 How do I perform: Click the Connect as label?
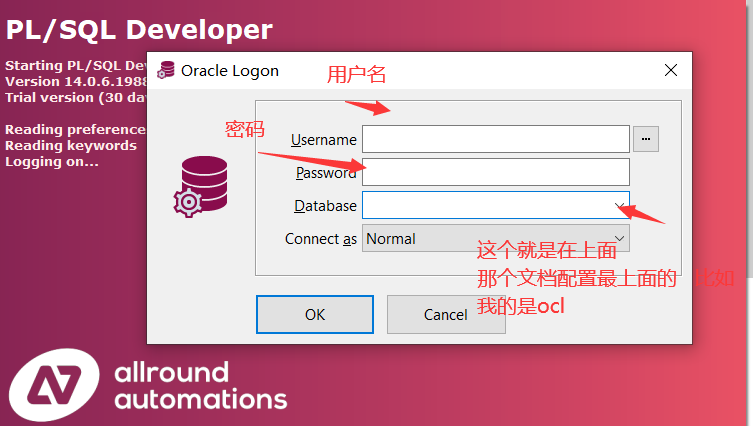click(321, 239)
